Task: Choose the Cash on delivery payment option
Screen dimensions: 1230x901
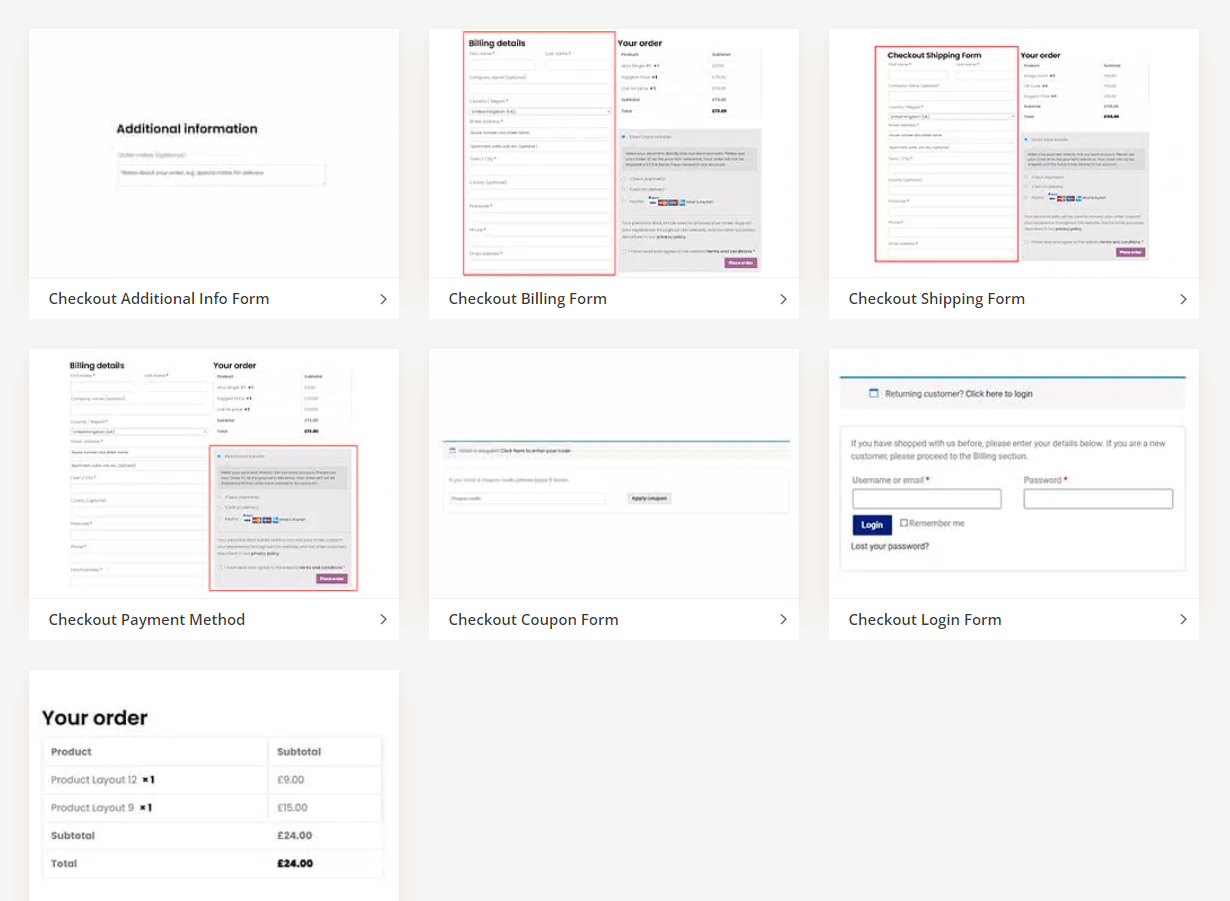Action: (x=623, y=189)
